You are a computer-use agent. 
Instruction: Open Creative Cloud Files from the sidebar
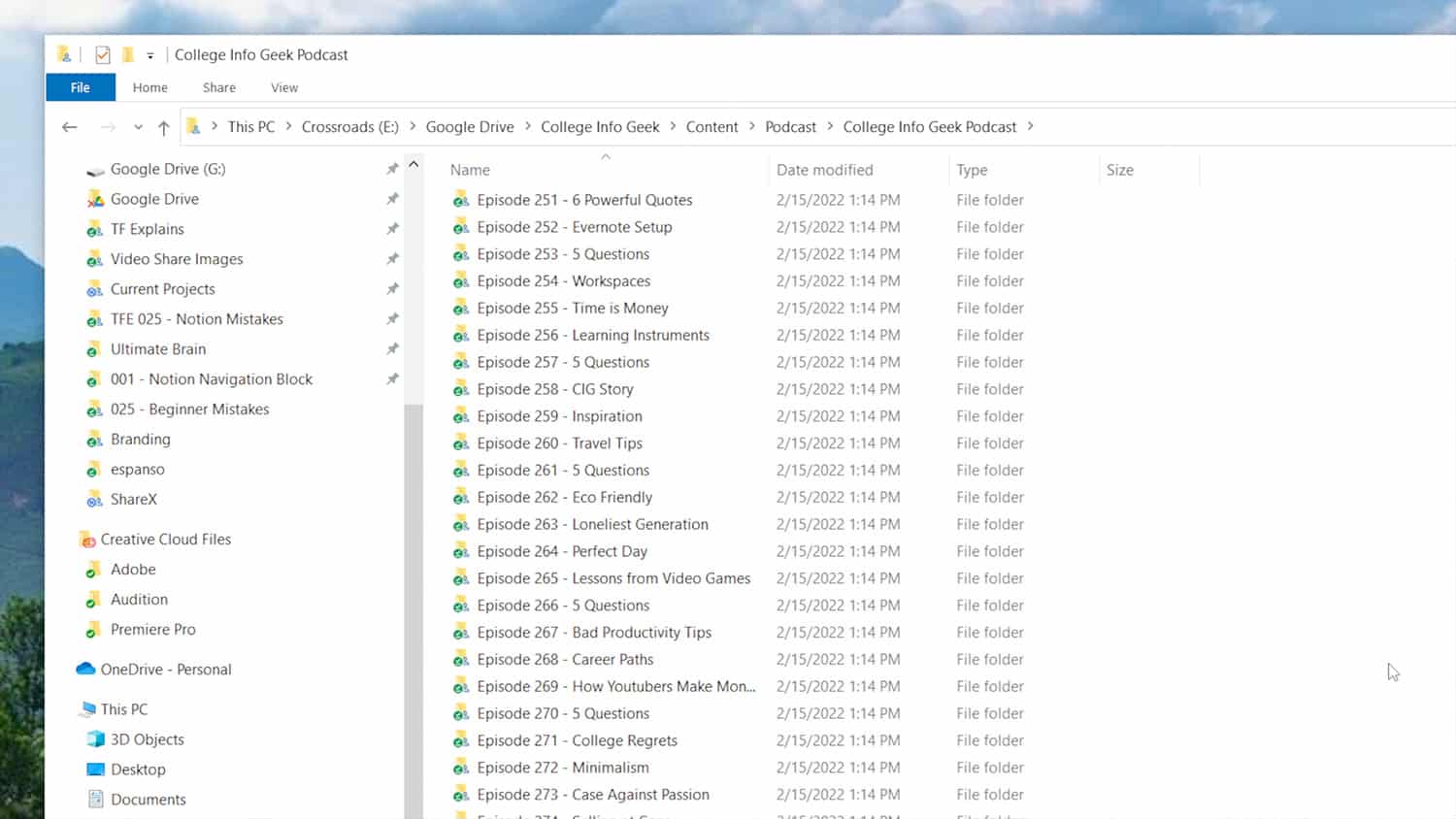tap(166, 539)
